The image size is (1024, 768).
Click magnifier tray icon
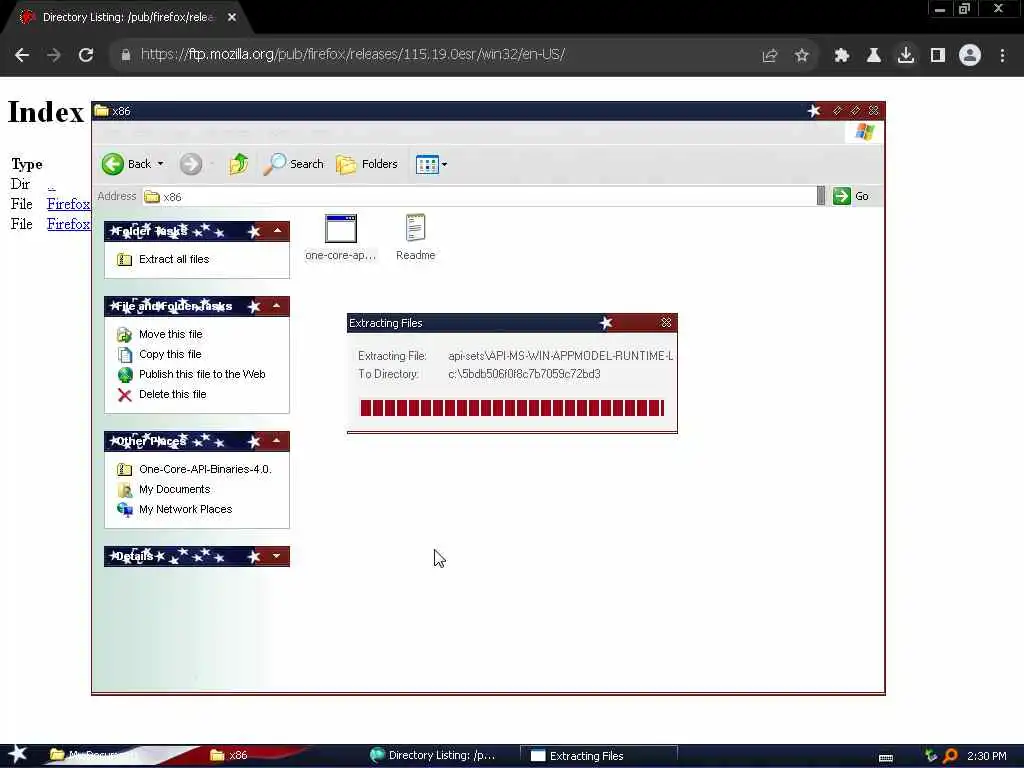click(x=951, y=756)
